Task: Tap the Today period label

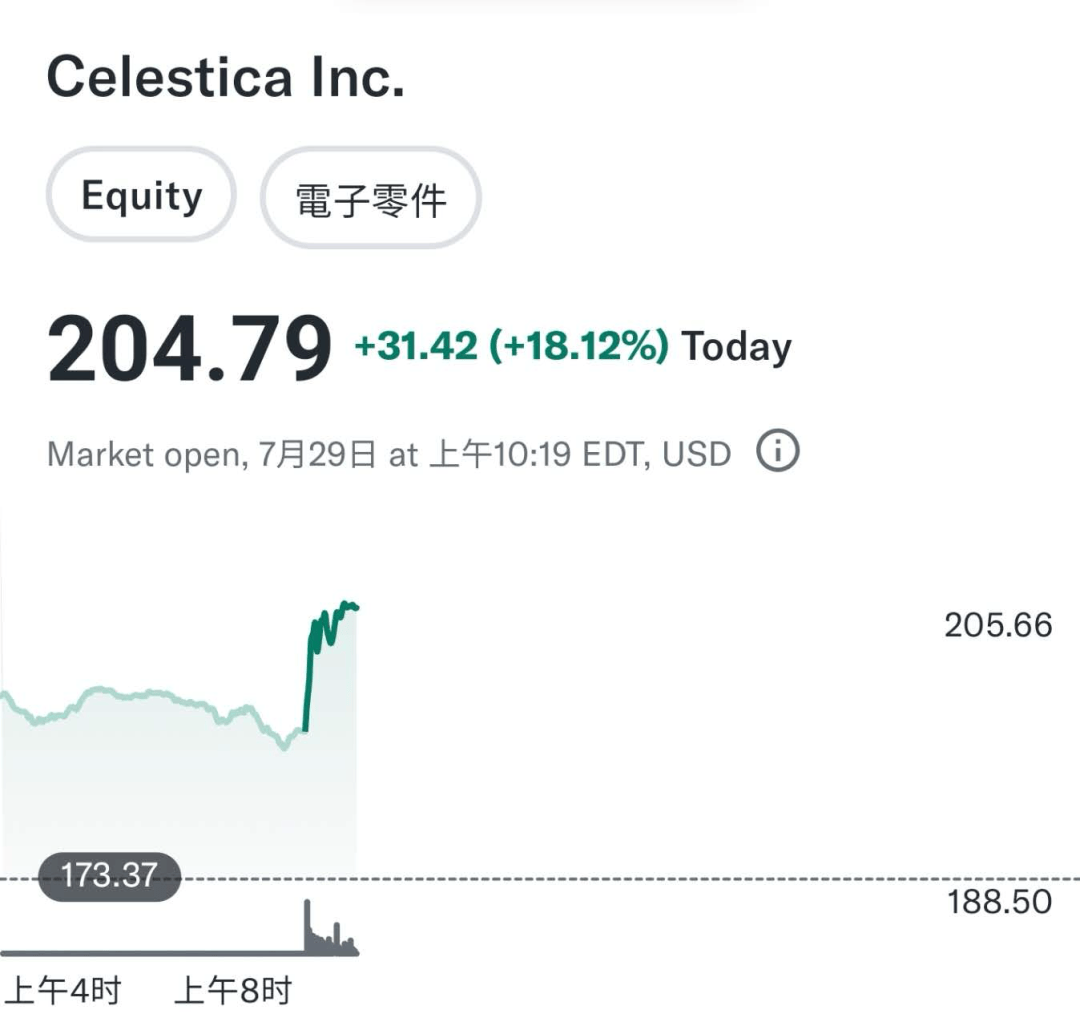Action: (736, 347)
